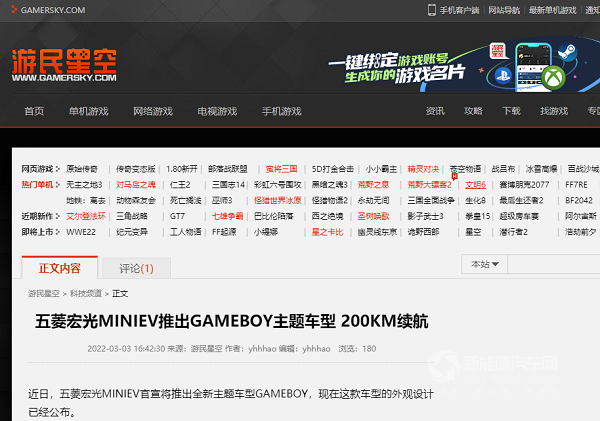
Task: Open the underlined 文明6 link
Action: pyautogui.click(x=475, y=185)
